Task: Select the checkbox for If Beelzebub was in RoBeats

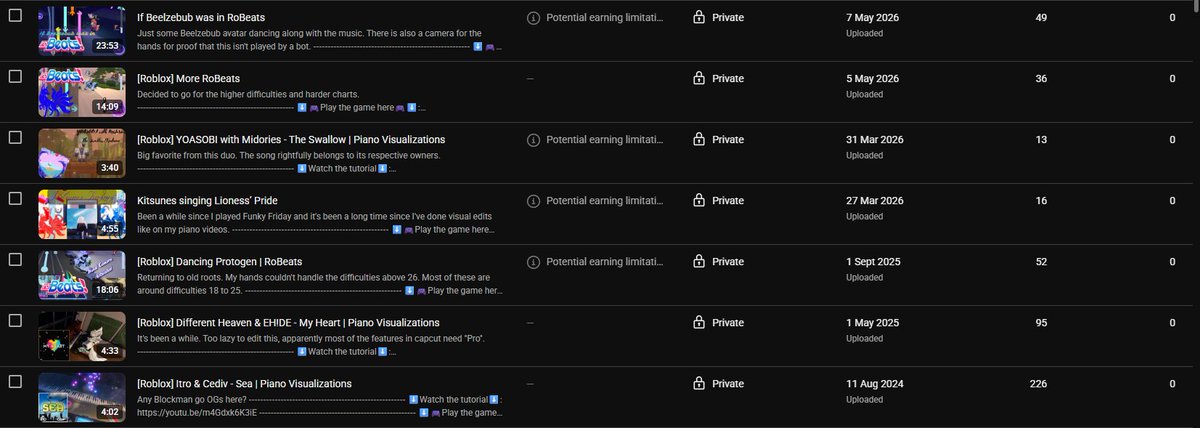Action: click(x=15, y=16)
